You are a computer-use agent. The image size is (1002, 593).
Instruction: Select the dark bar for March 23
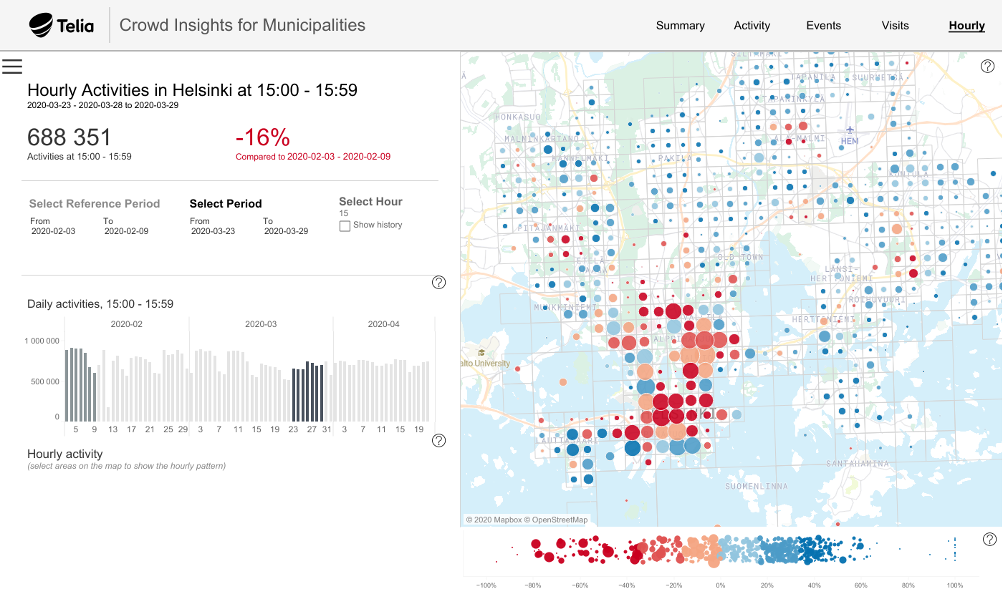(294, 395)
